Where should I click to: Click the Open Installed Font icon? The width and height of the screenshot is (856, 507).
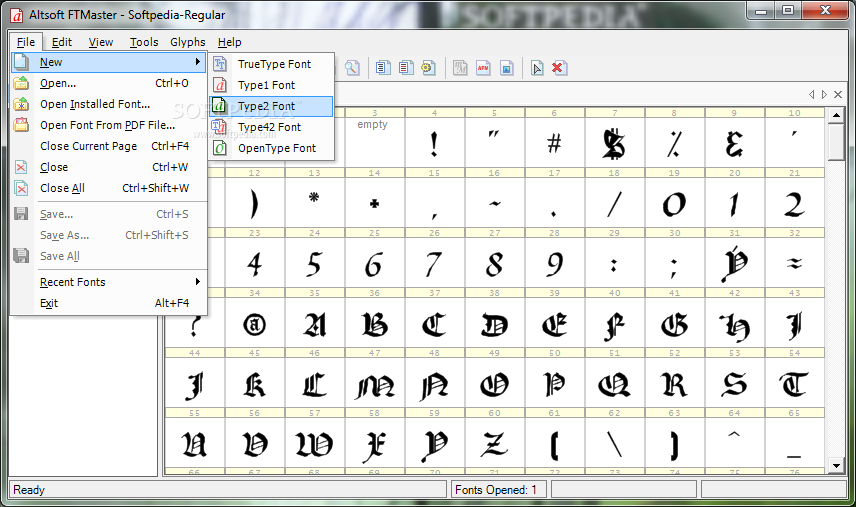tap(21, 104)
